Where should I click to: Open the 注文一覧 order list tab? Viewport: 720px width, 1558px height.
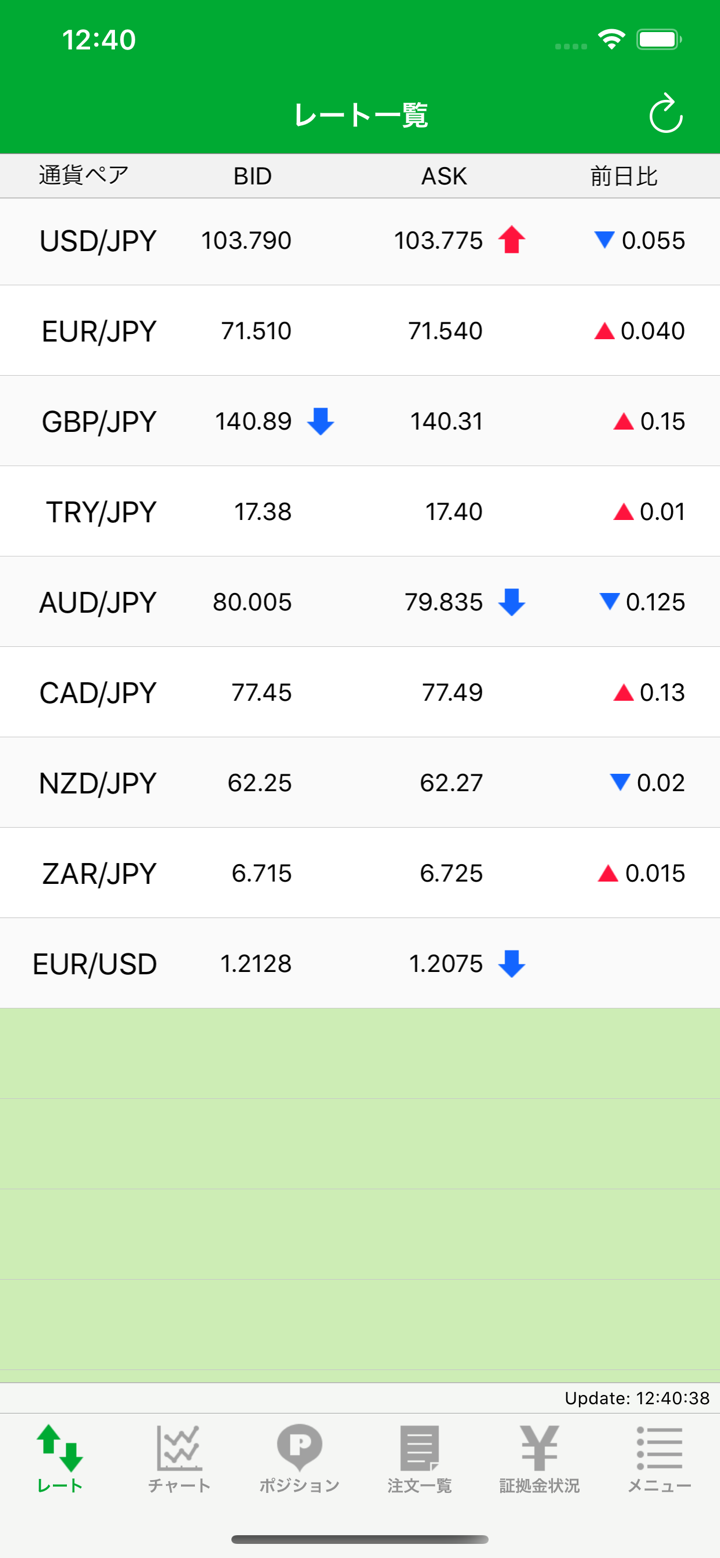[x=419, y=1460]
